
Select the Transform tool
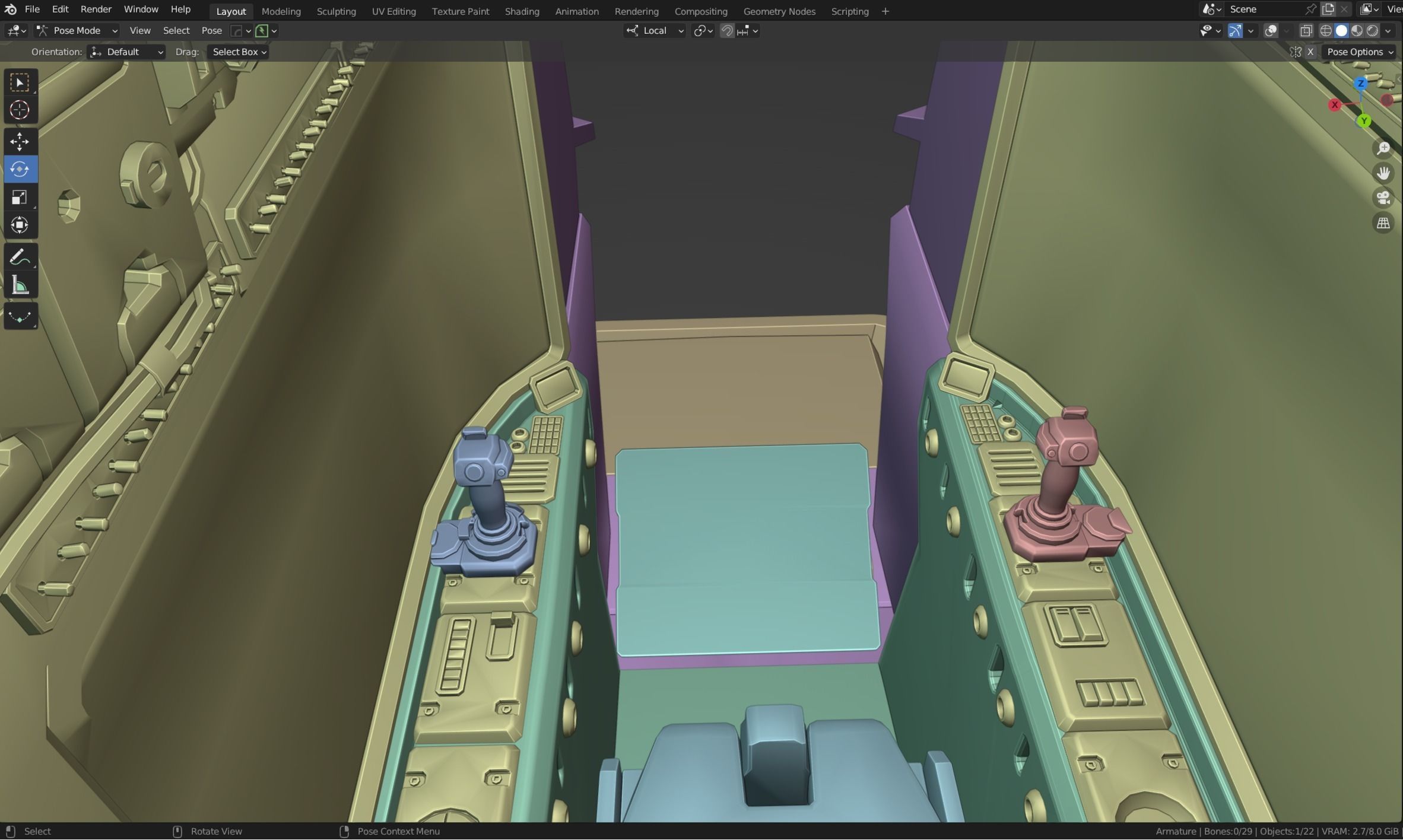click(x=20, y=225)
